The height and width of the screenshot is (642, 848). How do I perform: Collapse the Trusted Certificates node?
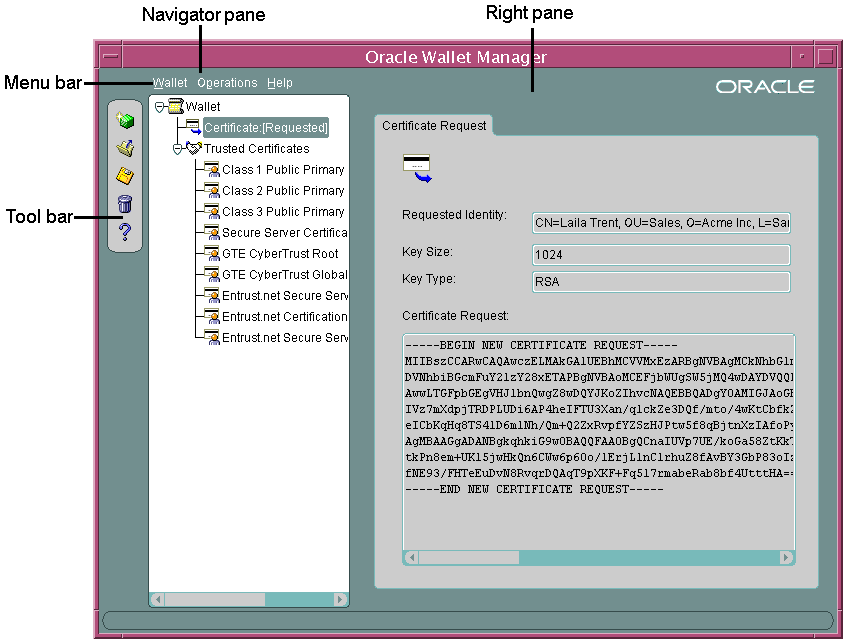click(177, 149)
